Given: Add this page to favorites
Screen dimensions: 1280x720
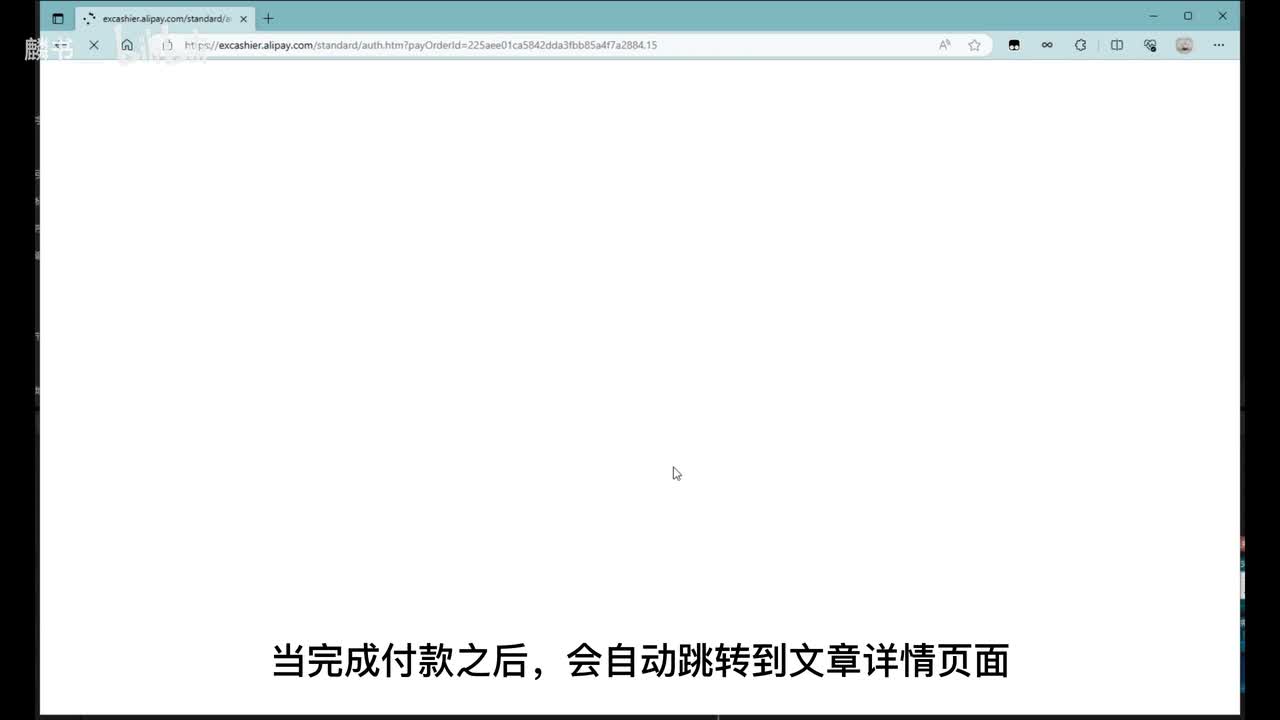Looking at the screenshot, I should [x=974, y=45].
